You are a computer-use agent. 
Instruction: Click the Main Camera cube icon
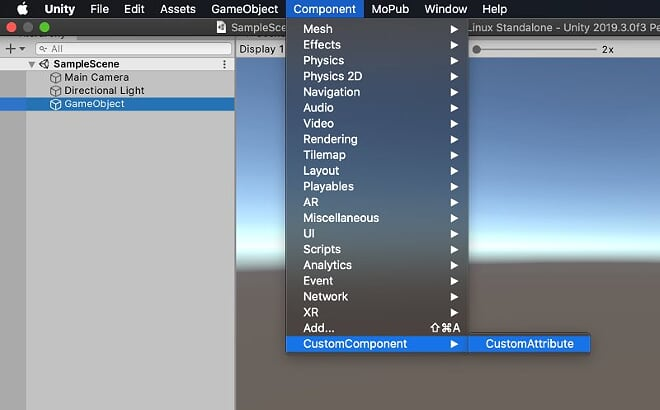[x=56, y=78]
